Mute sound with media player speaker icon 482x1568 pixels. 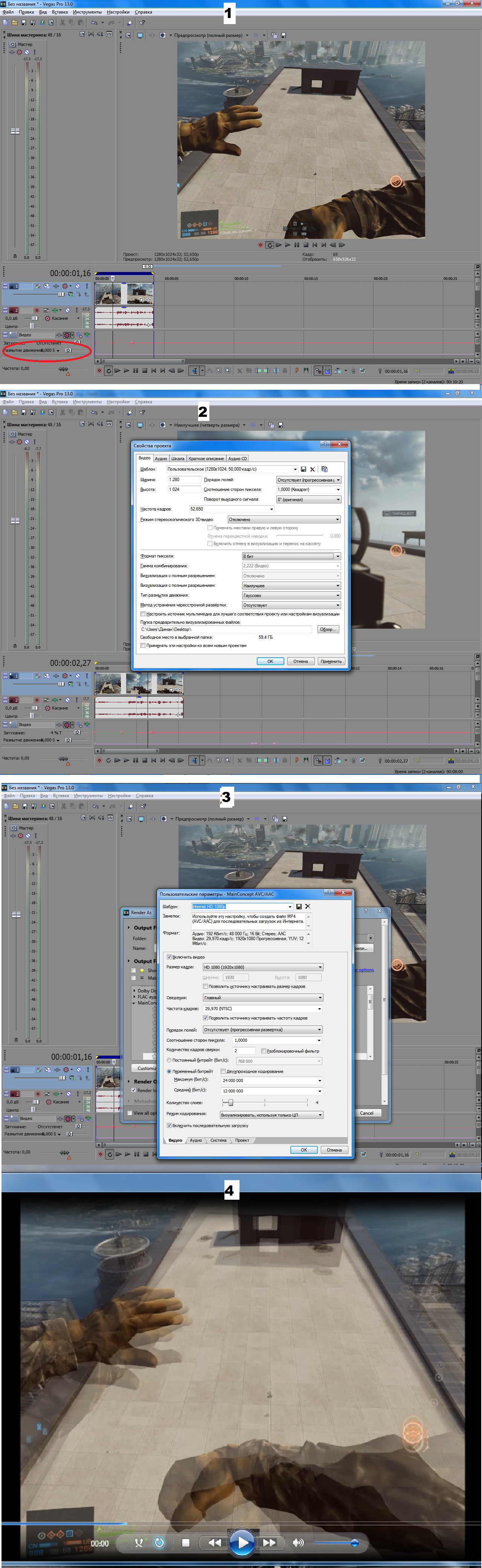[298, 1542]
